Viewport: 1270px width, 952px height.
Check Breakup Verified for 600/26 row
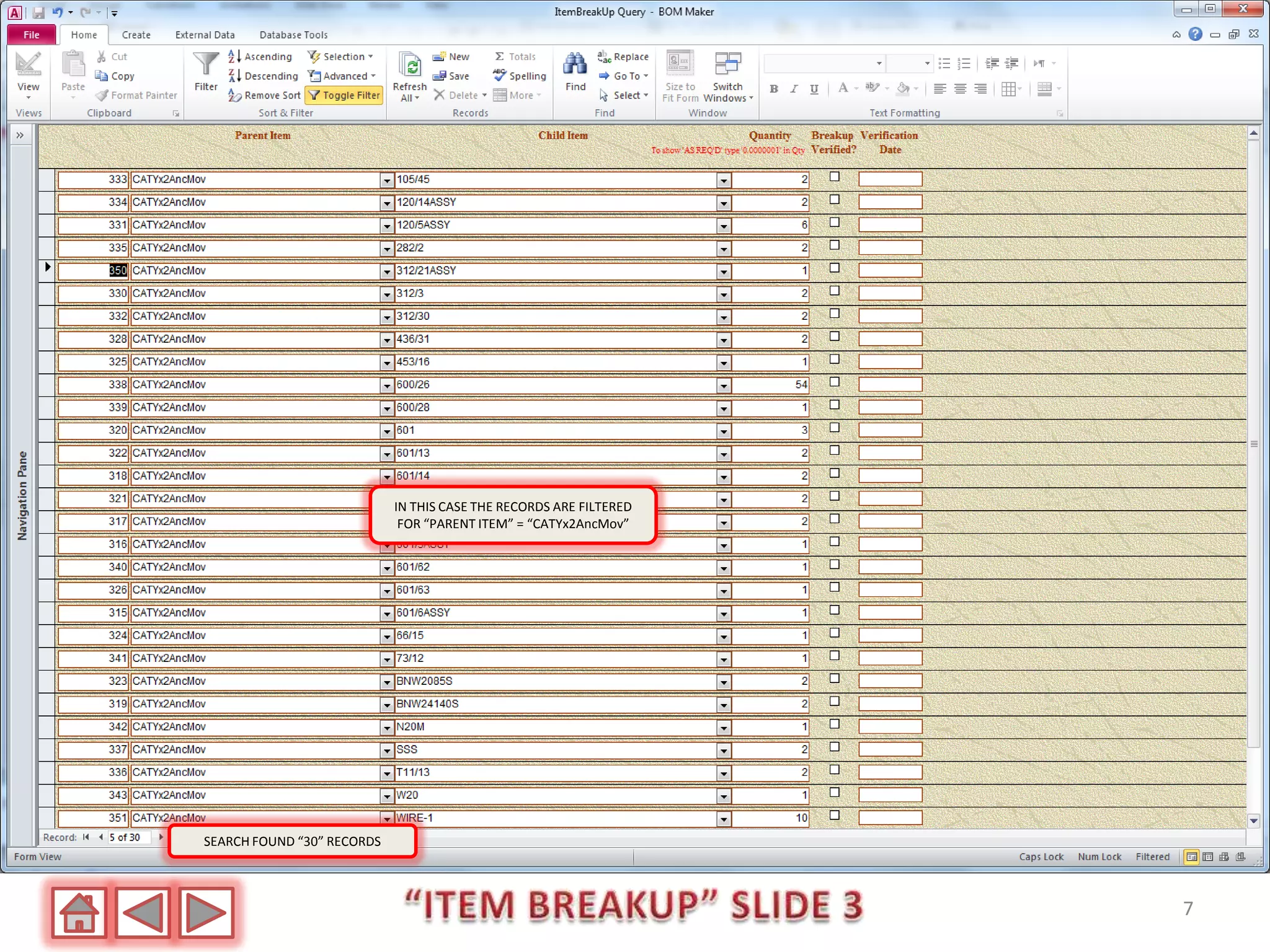pos(835,382)
